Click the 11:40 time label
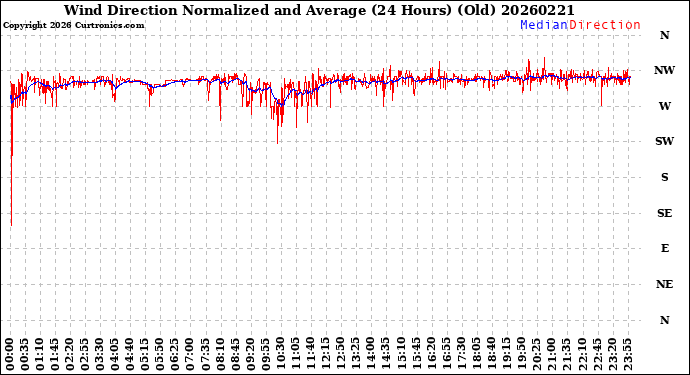 (x=311, y=354)
